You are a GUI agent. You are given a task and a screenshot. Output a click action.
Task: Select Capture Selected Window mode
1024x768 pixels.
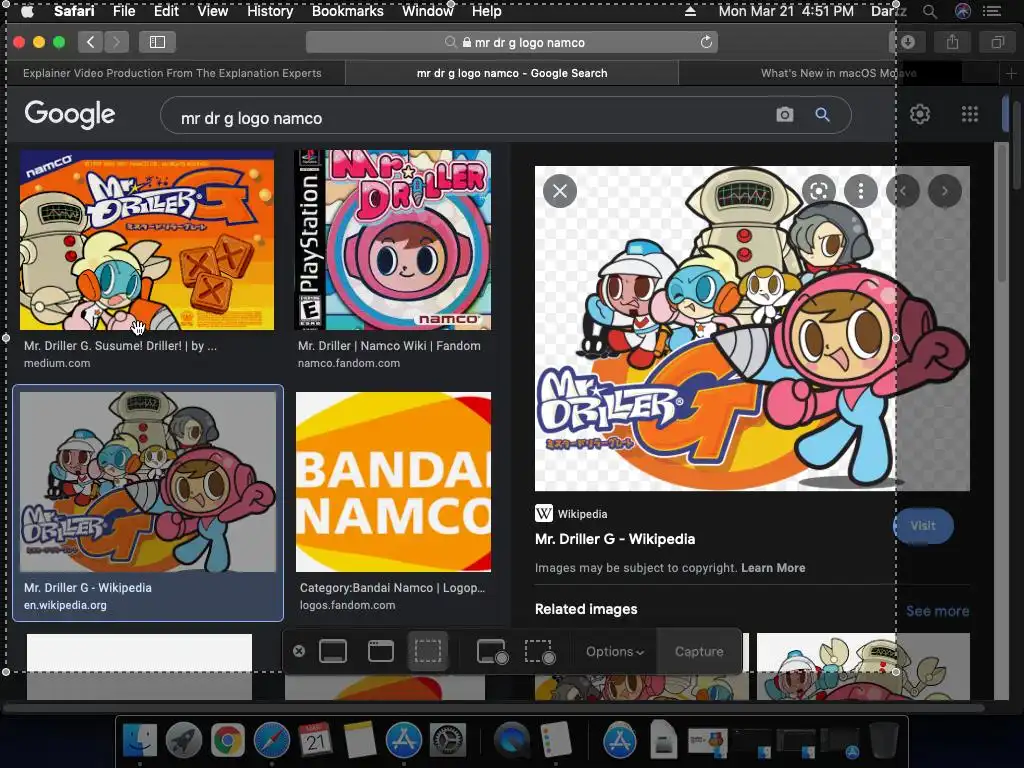tap(381, 651)
